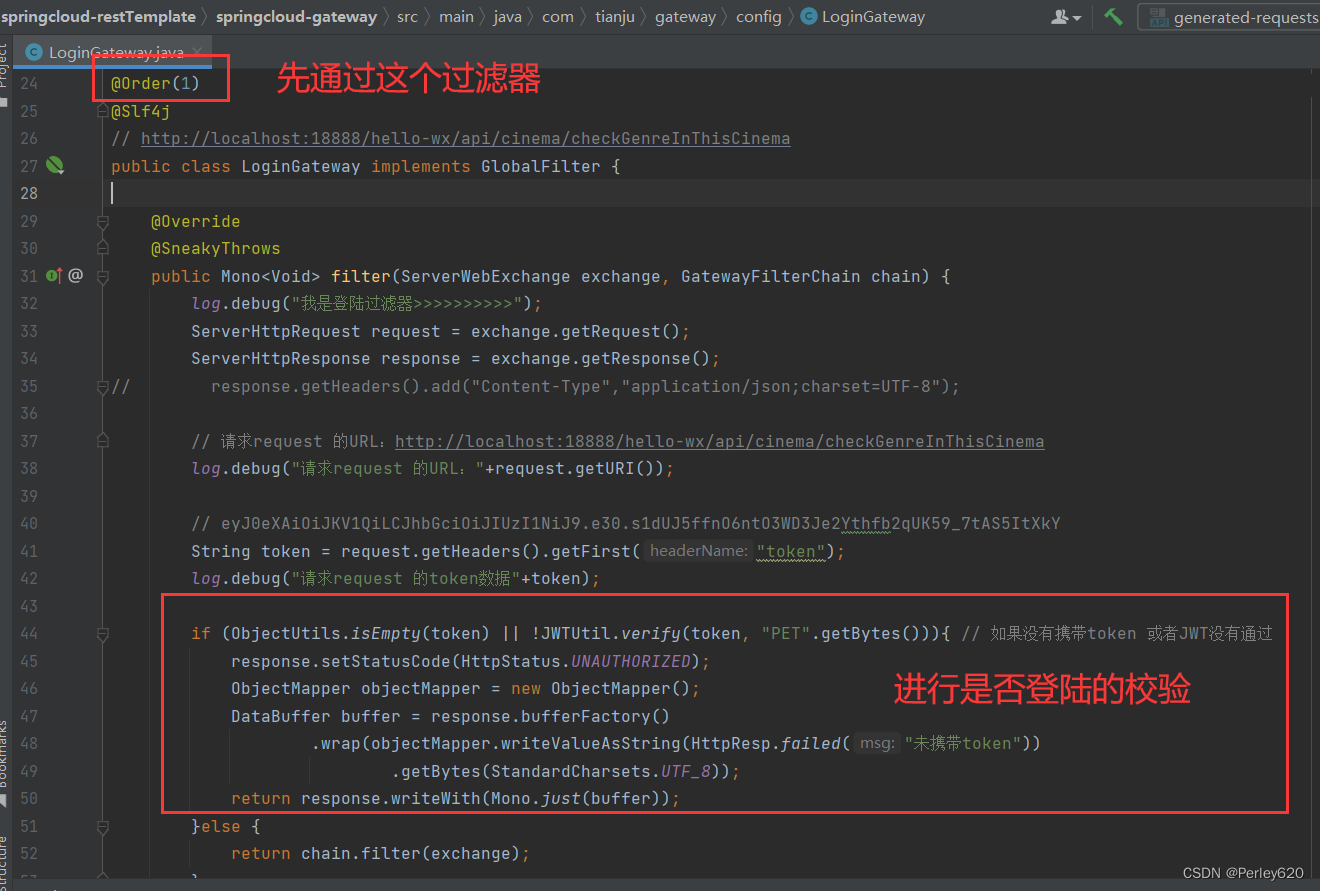
Task: Click the config breadcrumb
Action: tap(759, 17)
